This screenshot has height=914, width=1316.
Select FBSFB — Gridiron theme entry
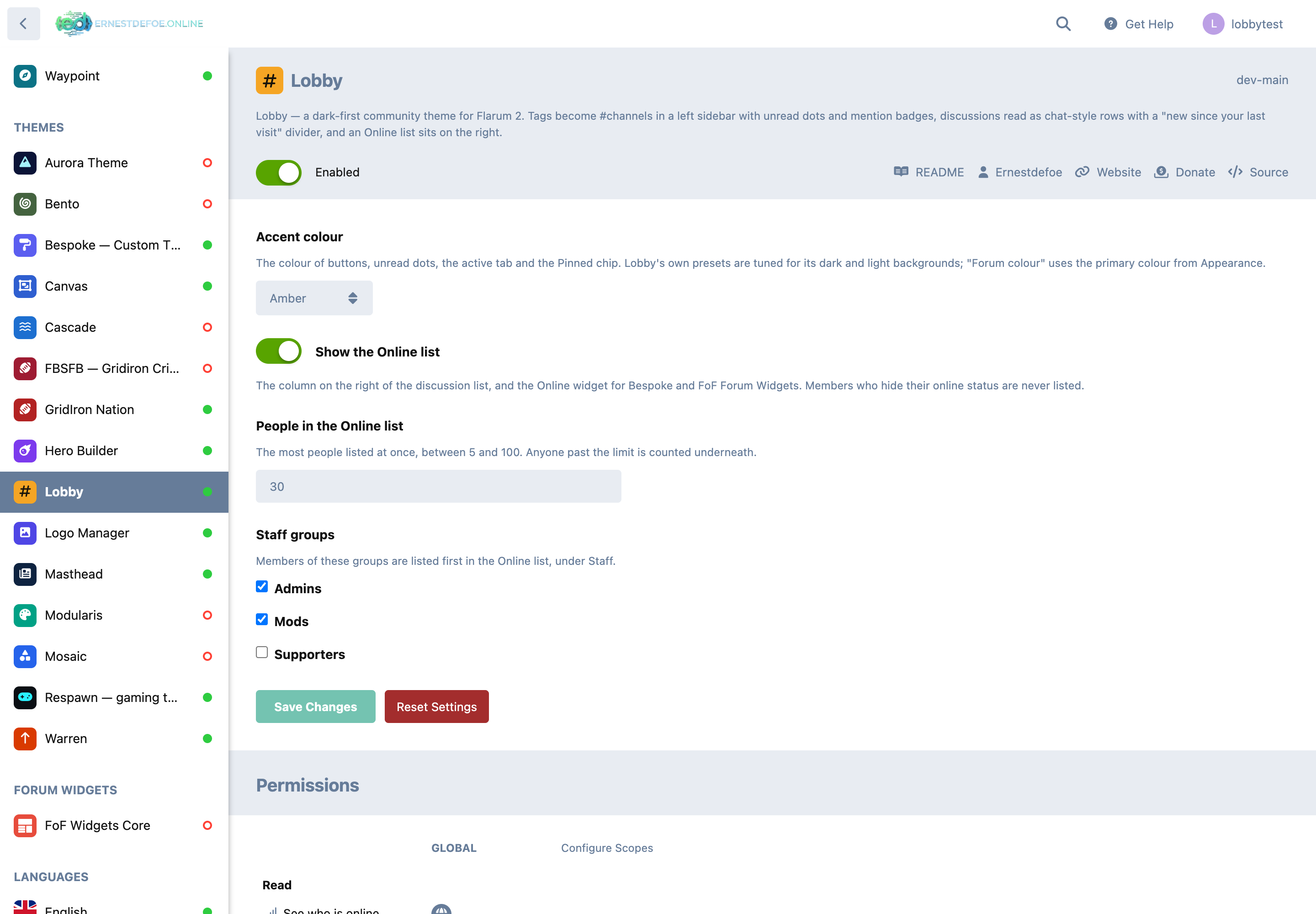[x=115, y=369]
